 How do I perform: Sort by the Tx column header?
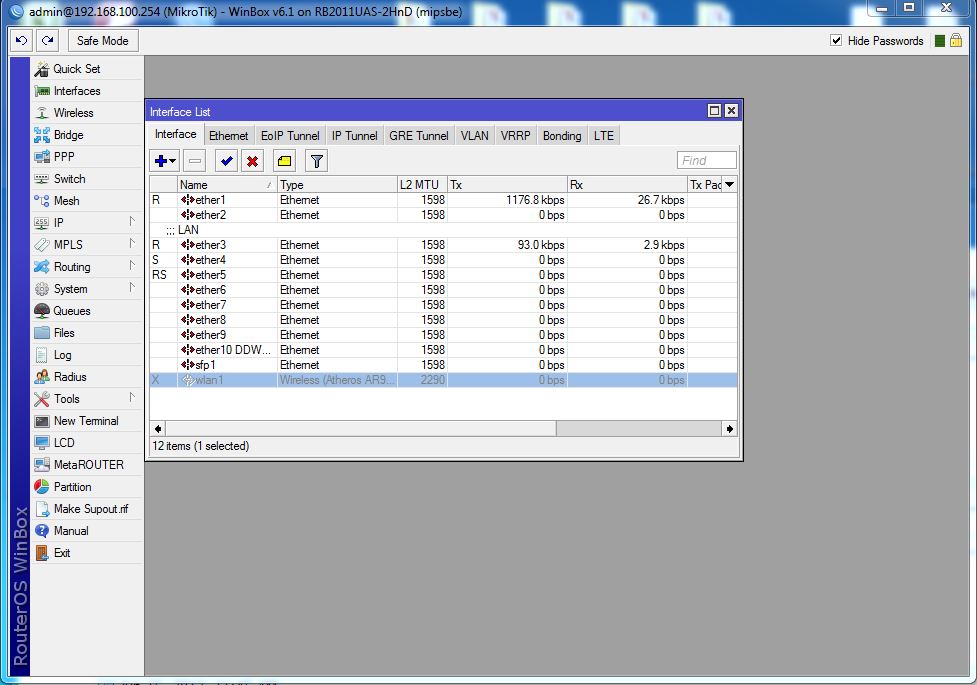coord(507,184)
